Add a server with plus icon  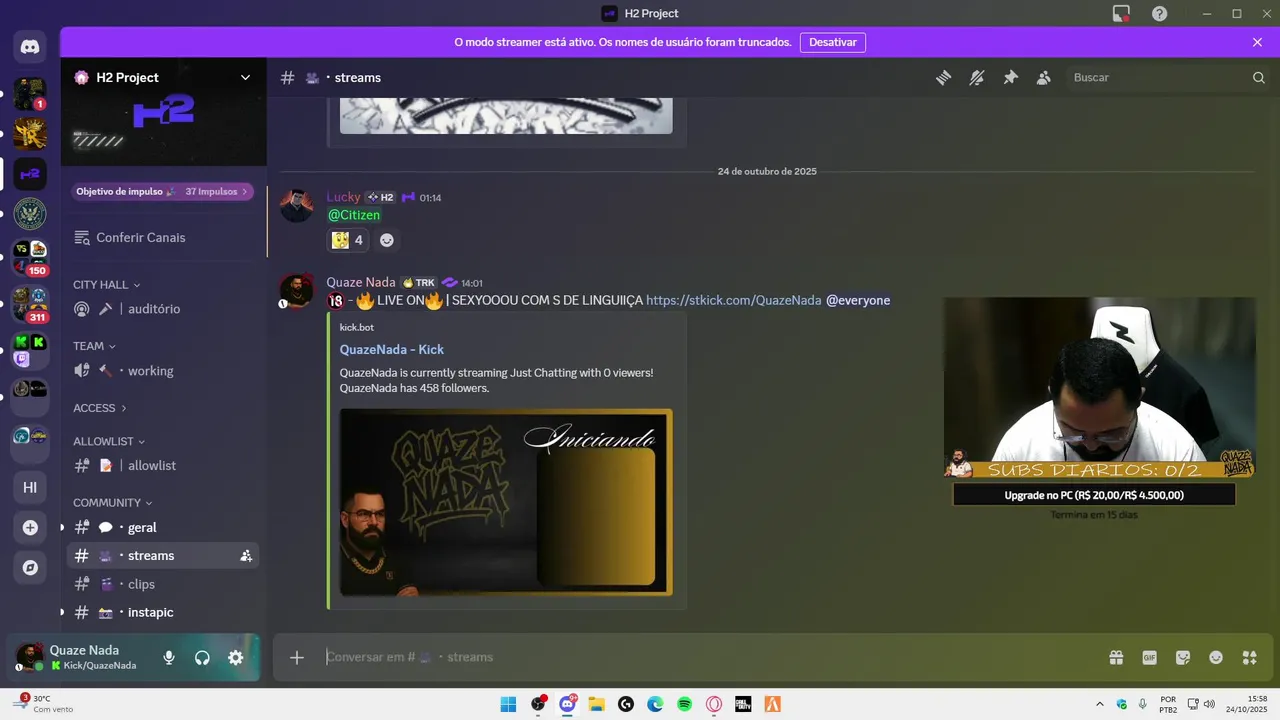coord(30,528)
